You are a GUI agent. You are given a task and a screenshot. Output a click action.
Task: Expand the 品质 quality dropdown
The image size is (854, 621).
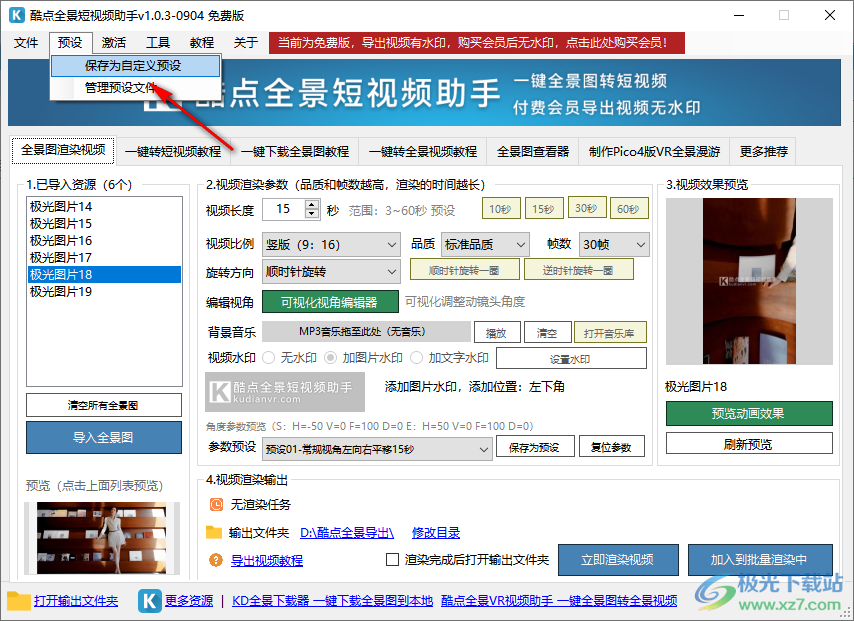485,244
